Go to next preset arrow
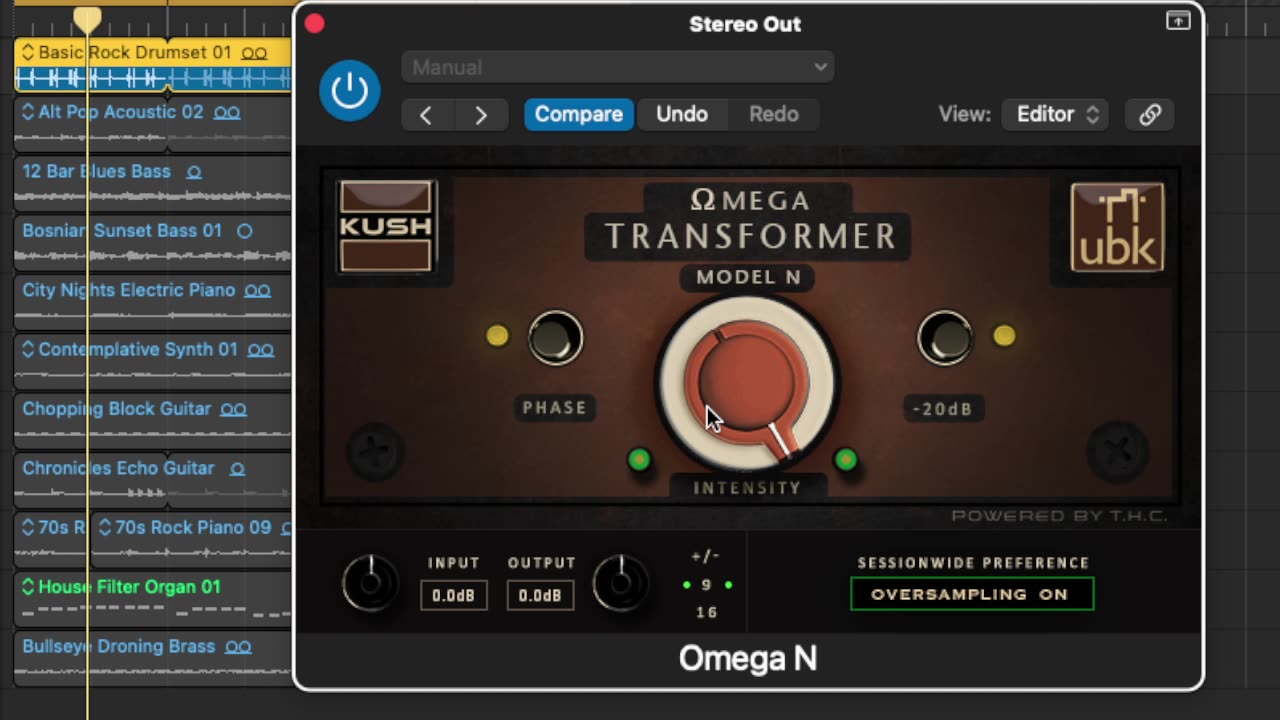The height and width of the screenshot is (720, 1280). click(x=481, y=114)
